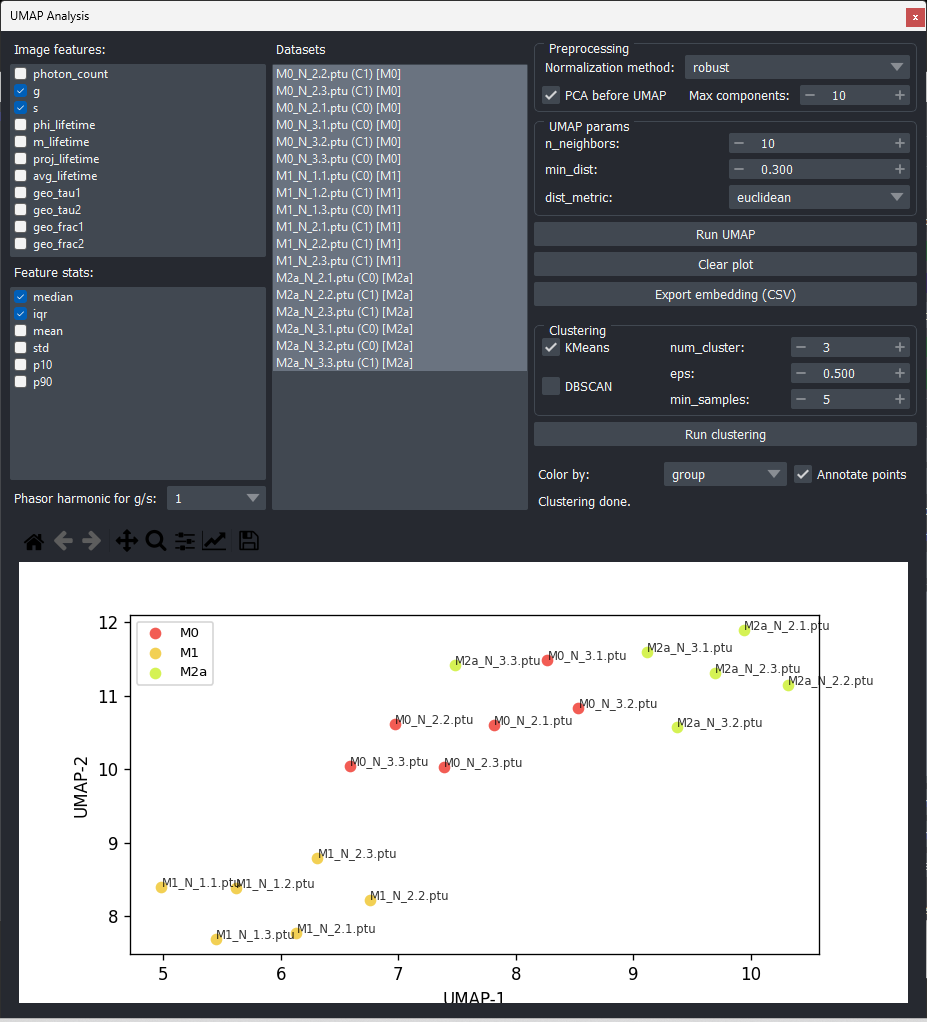Enable DBSCAN clustering
This screenshot has width=927, height=1022.
click(551, 386)
